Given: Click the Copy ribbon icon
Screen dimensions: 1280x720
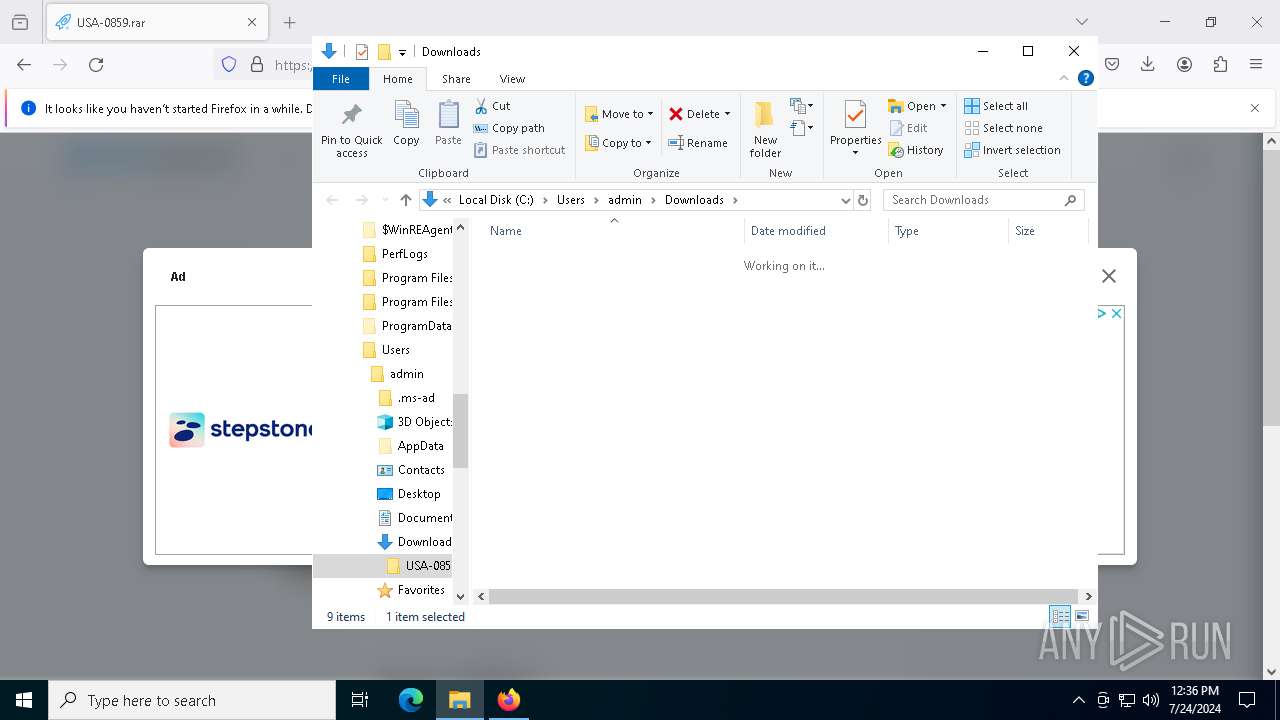Looking at the screenshot, I should point(406,115).
